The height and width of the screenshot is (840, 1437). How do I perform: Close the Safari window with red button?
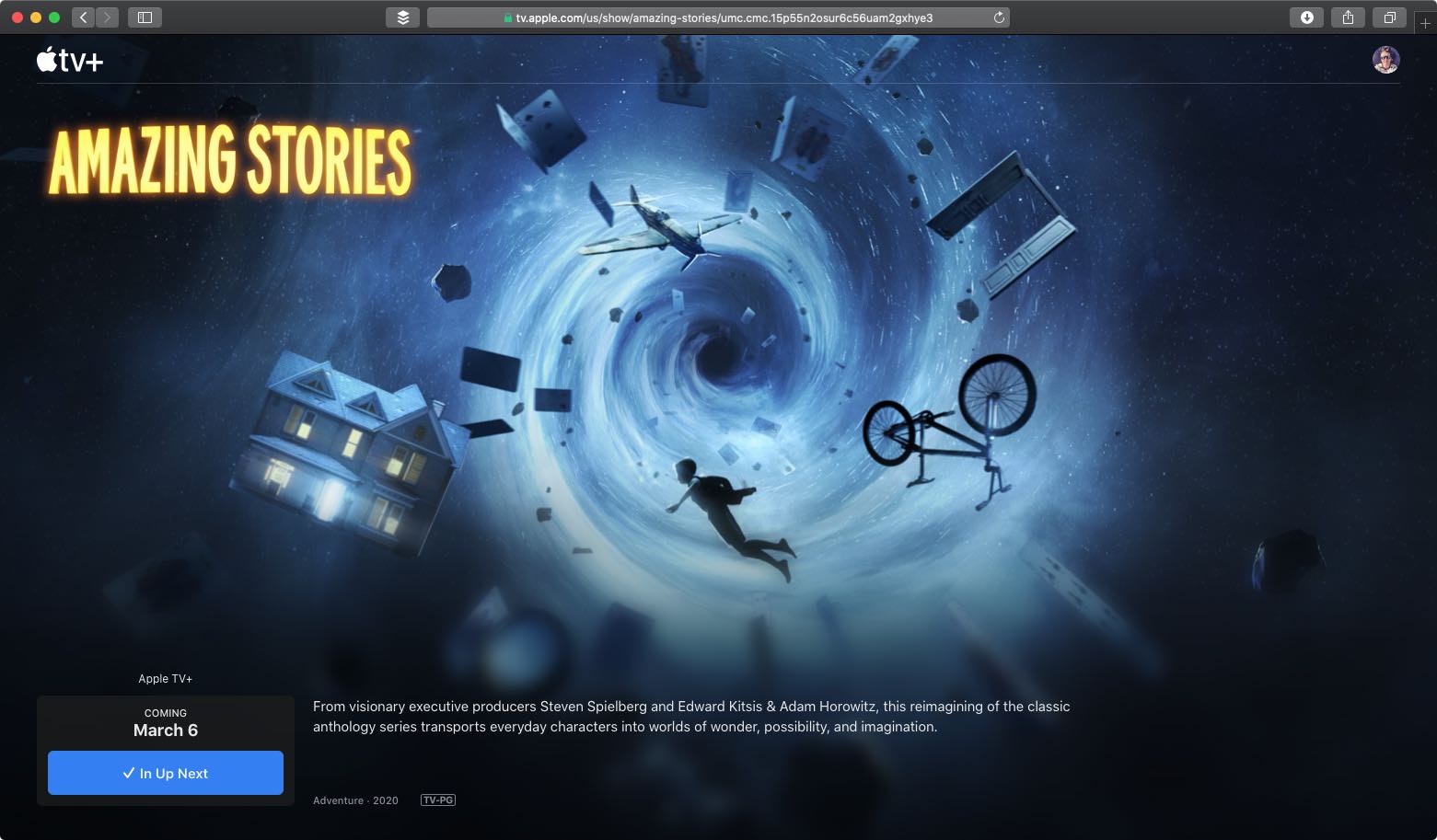tap(17, 17)
